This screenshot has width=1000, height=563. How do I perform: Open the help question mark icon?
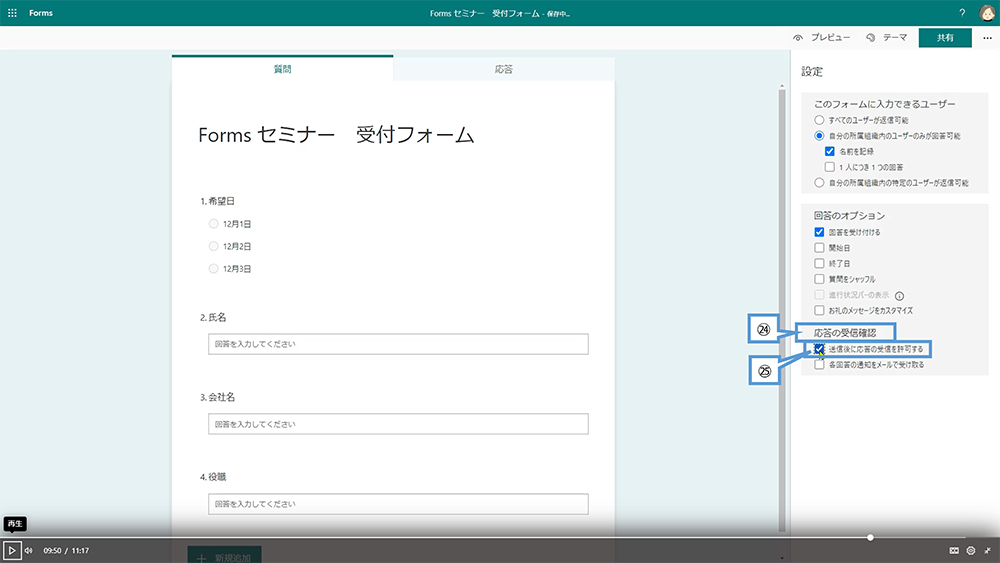click(x=962, y=13)
